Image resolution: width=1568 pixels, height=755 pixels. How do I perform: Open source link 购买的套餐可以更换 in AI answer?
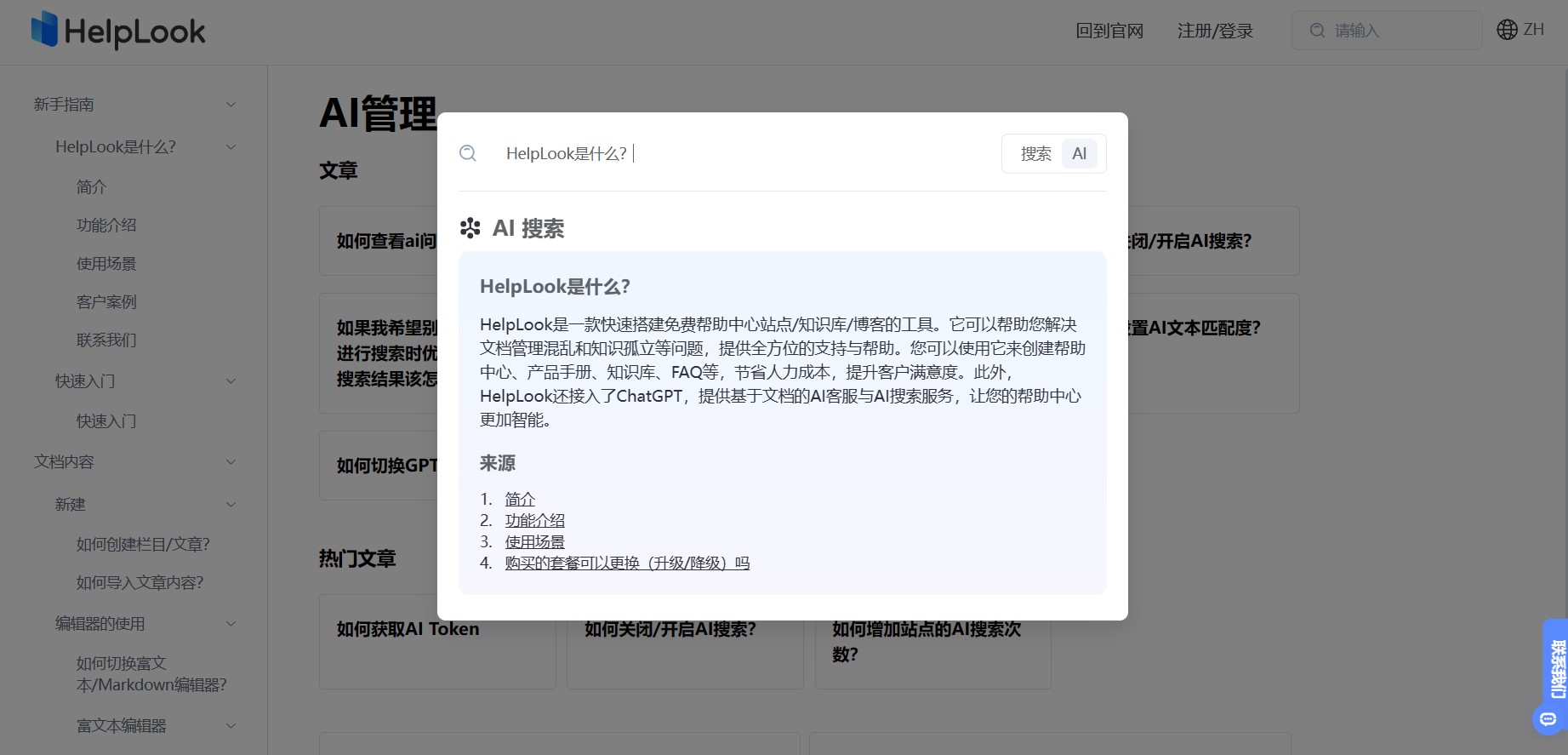627,563
